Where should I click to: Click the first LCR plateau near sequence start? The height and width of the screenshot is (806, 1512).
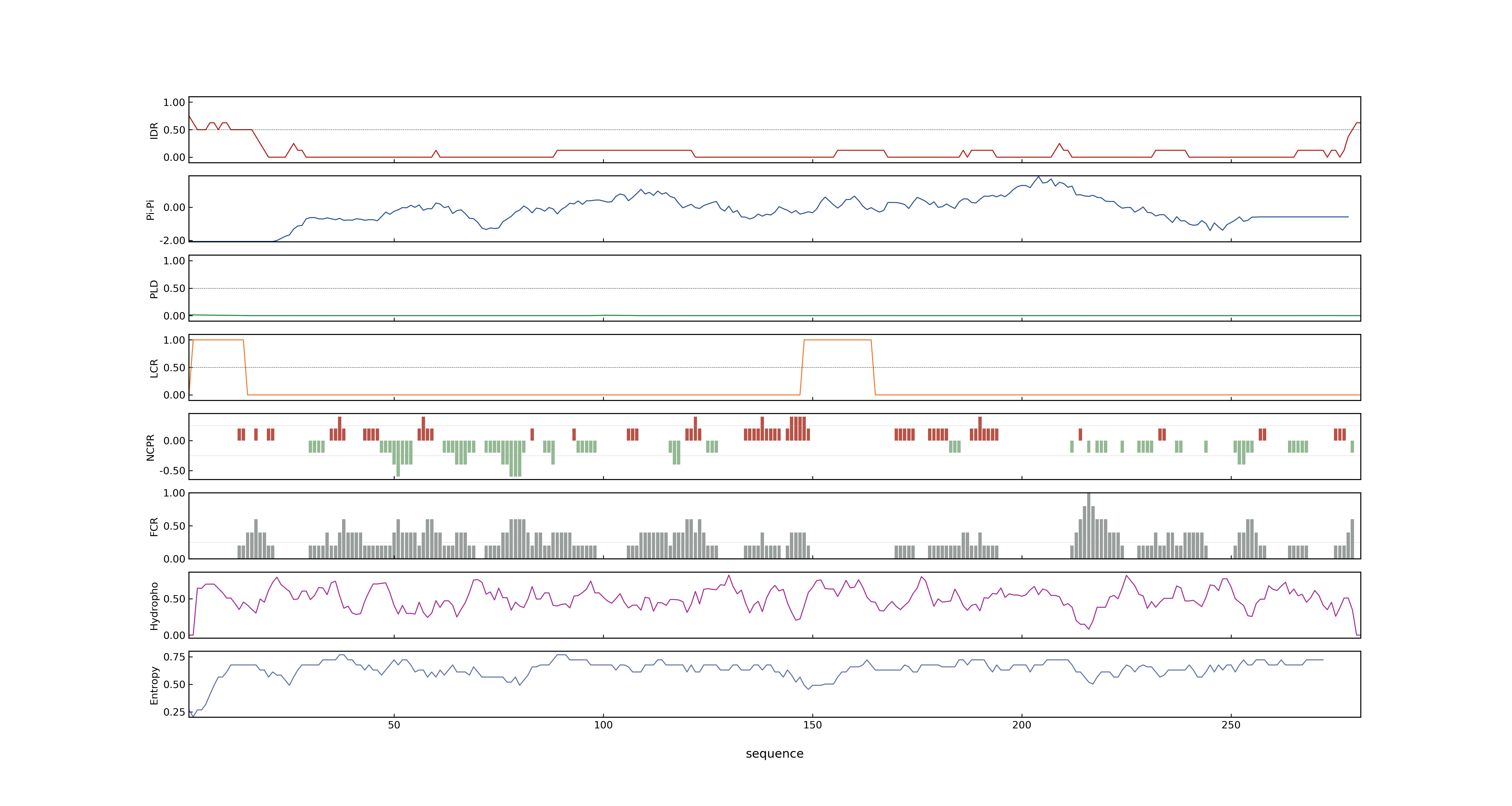pyautogui.click(x=218, y=340)
